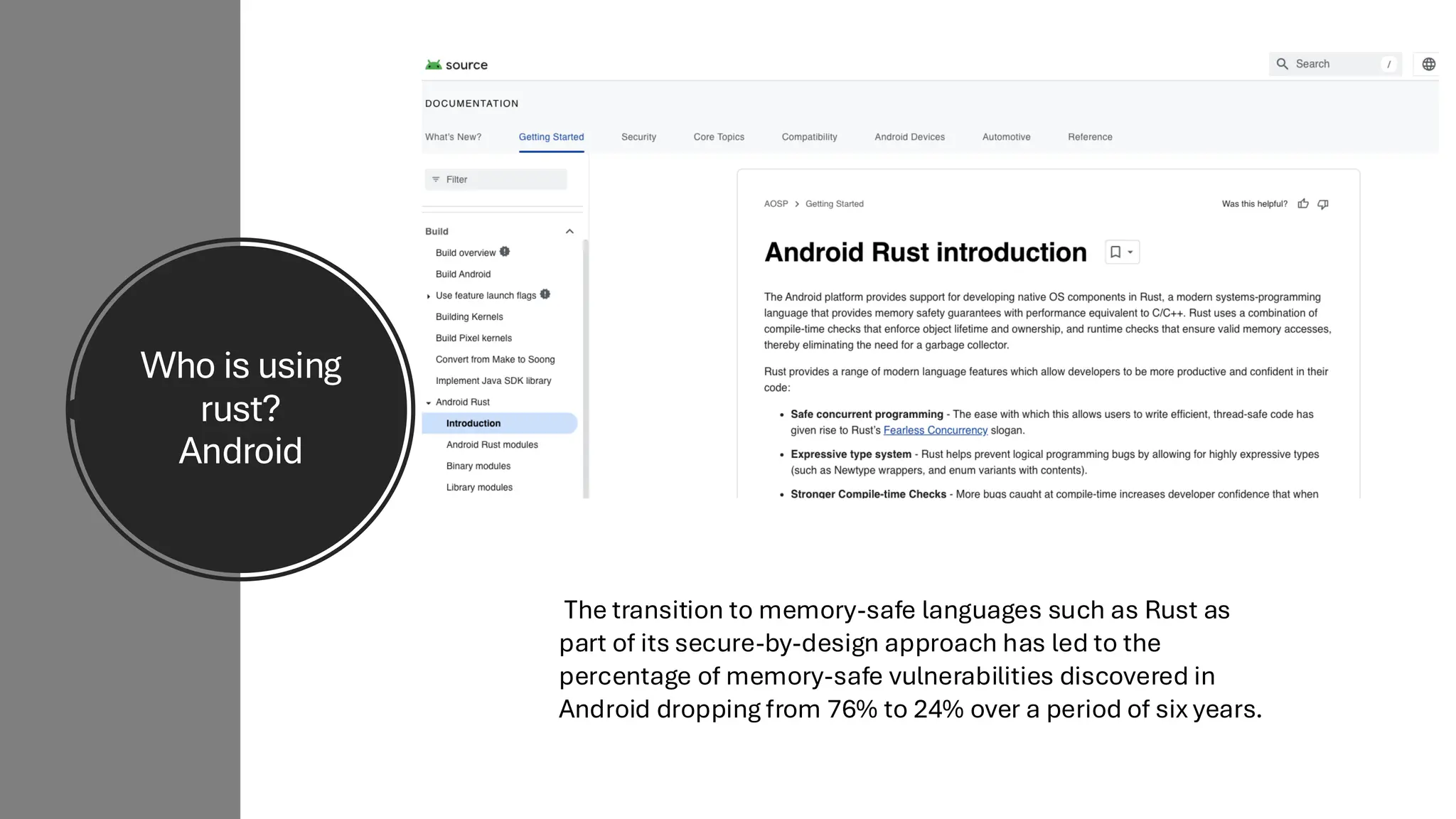Open the Core Topics tab
The height and width of the screenshot is (819, 1456).
(719, 136)
